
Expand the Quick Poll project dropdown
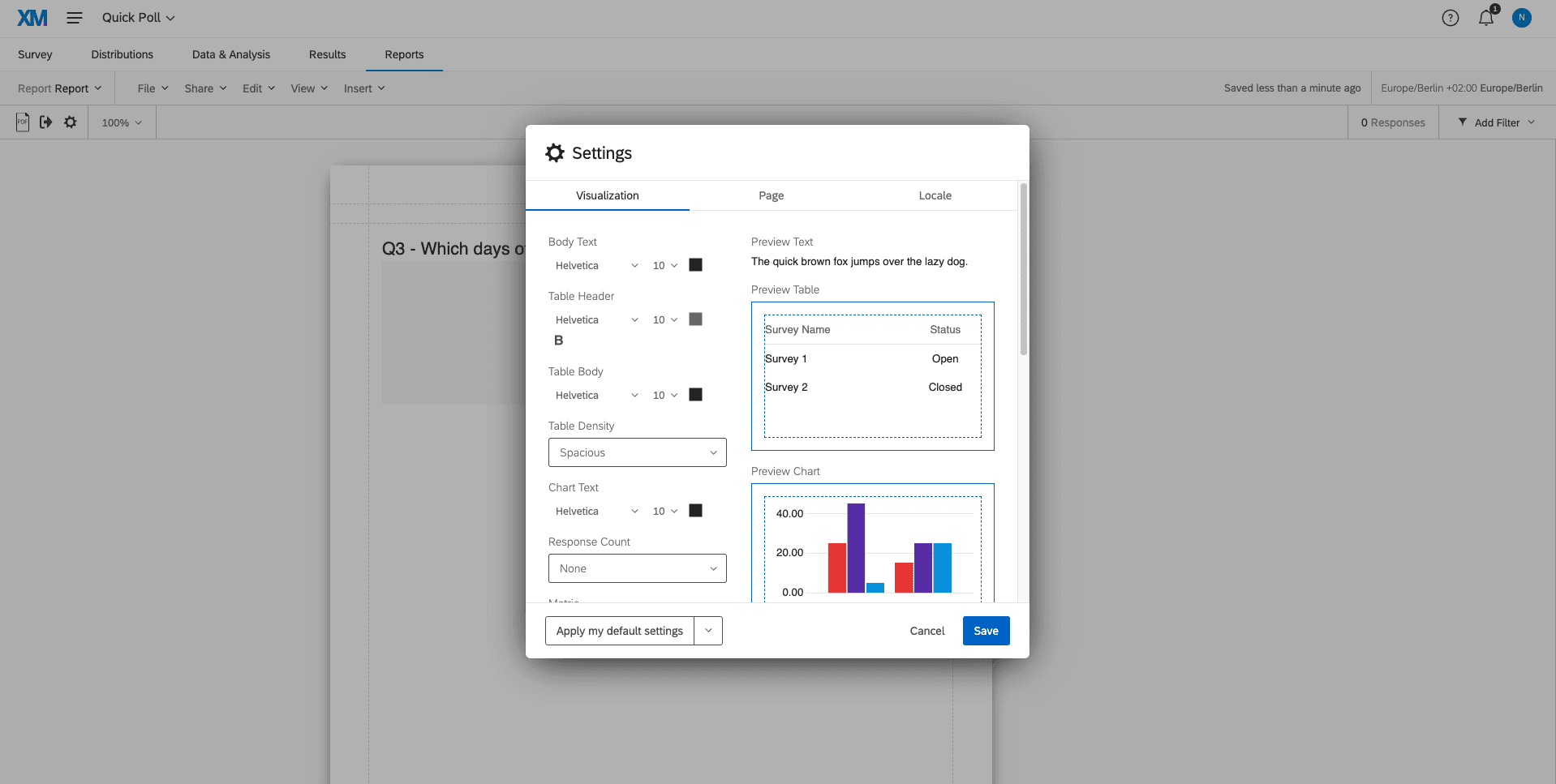click(138, 18)
